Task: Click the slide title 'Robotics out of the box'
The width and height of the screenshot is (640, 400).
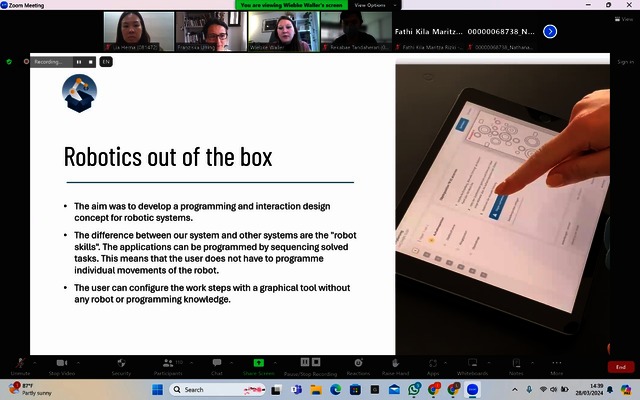Action: click(168, 157)
